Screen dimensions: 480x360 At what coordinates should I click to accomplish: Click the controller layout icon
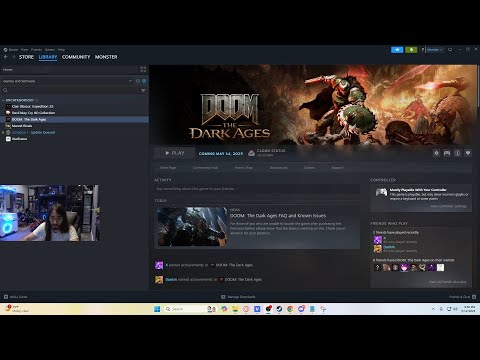[447, 153]
